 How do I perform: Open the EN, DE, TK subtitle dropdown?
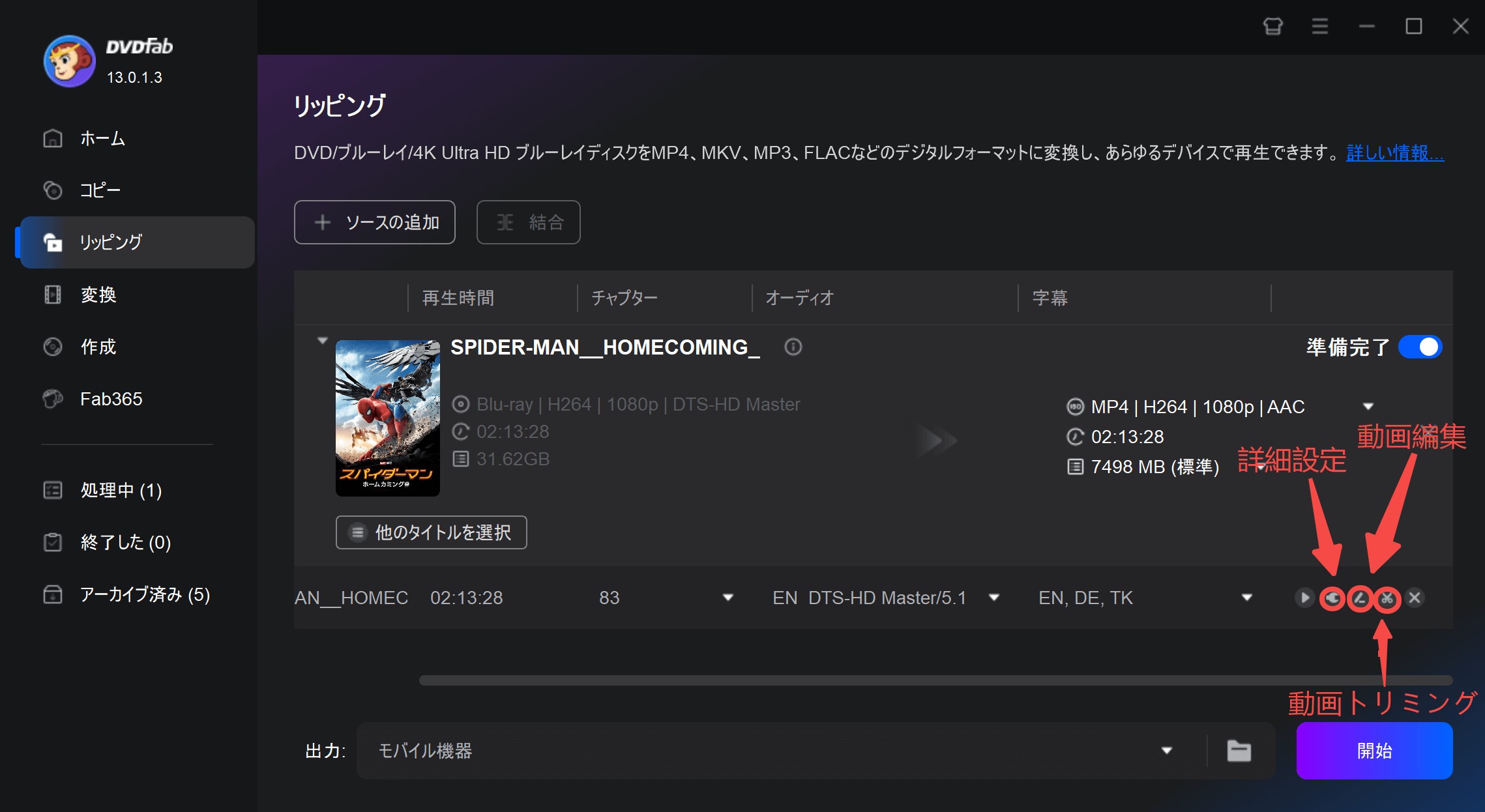click(1247, 598)
